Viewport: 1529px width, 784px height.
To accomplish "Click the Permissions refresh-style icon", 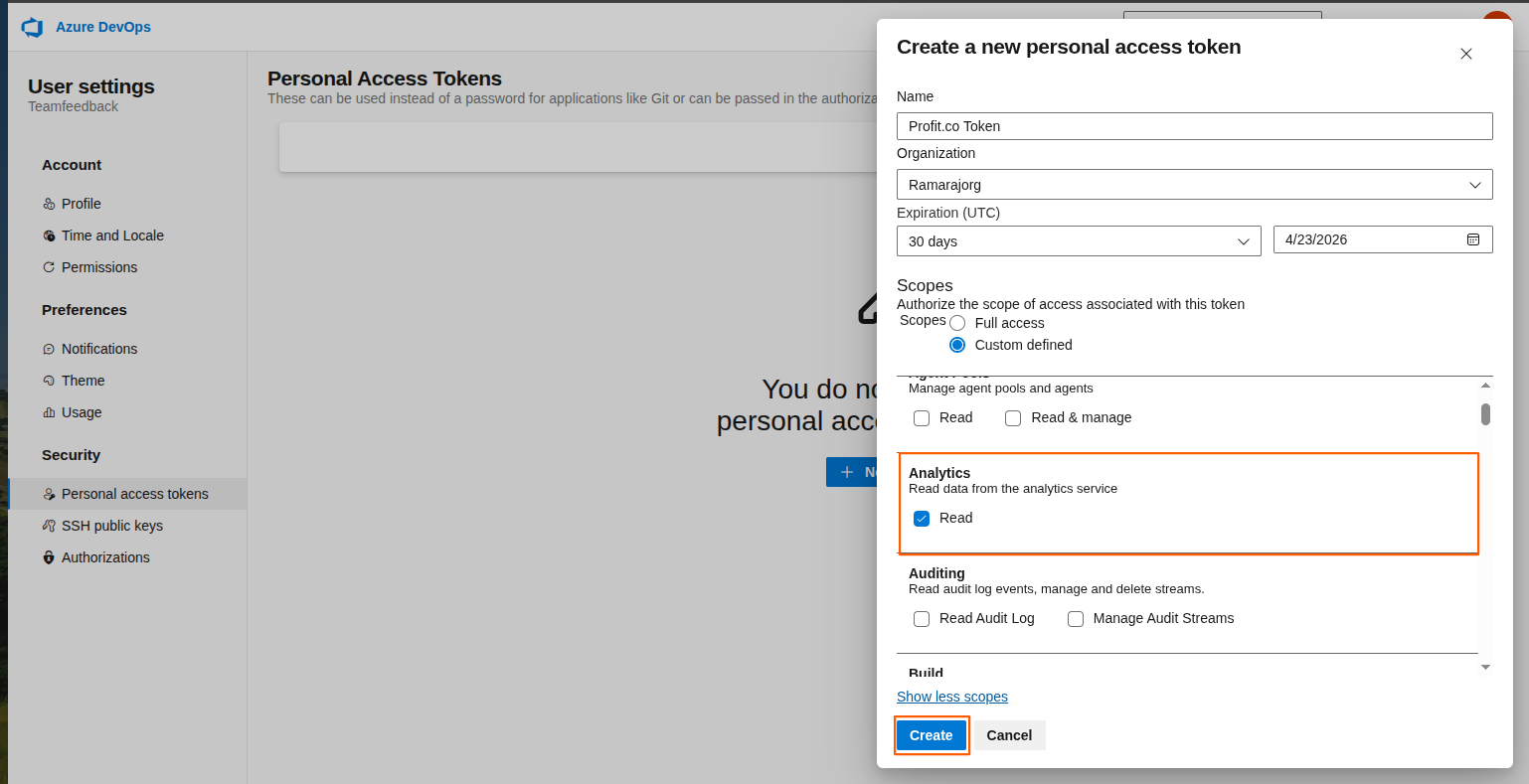I will (49, 267).
